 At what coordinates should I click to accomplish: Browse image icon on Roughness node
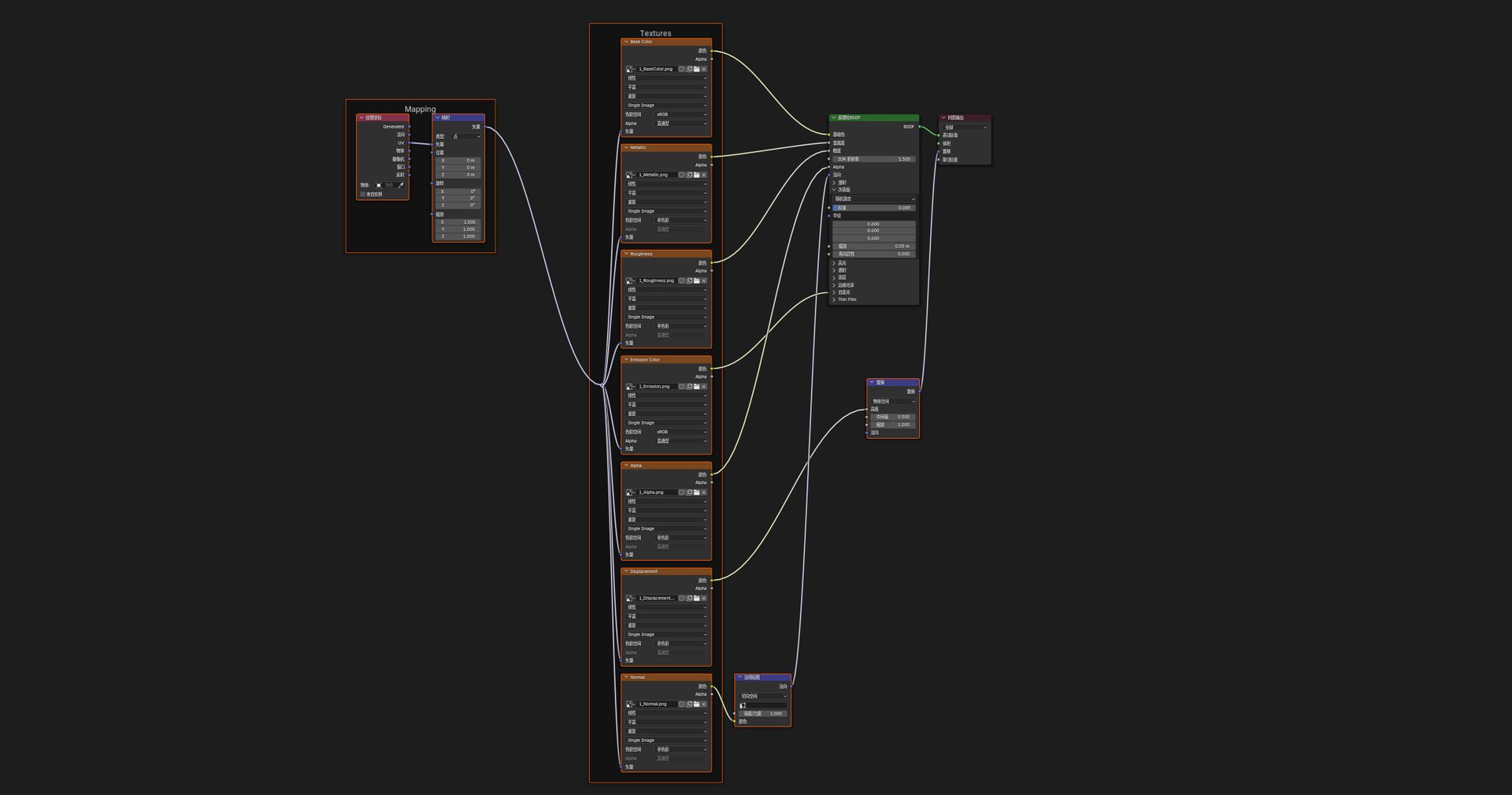pos(630,280)
